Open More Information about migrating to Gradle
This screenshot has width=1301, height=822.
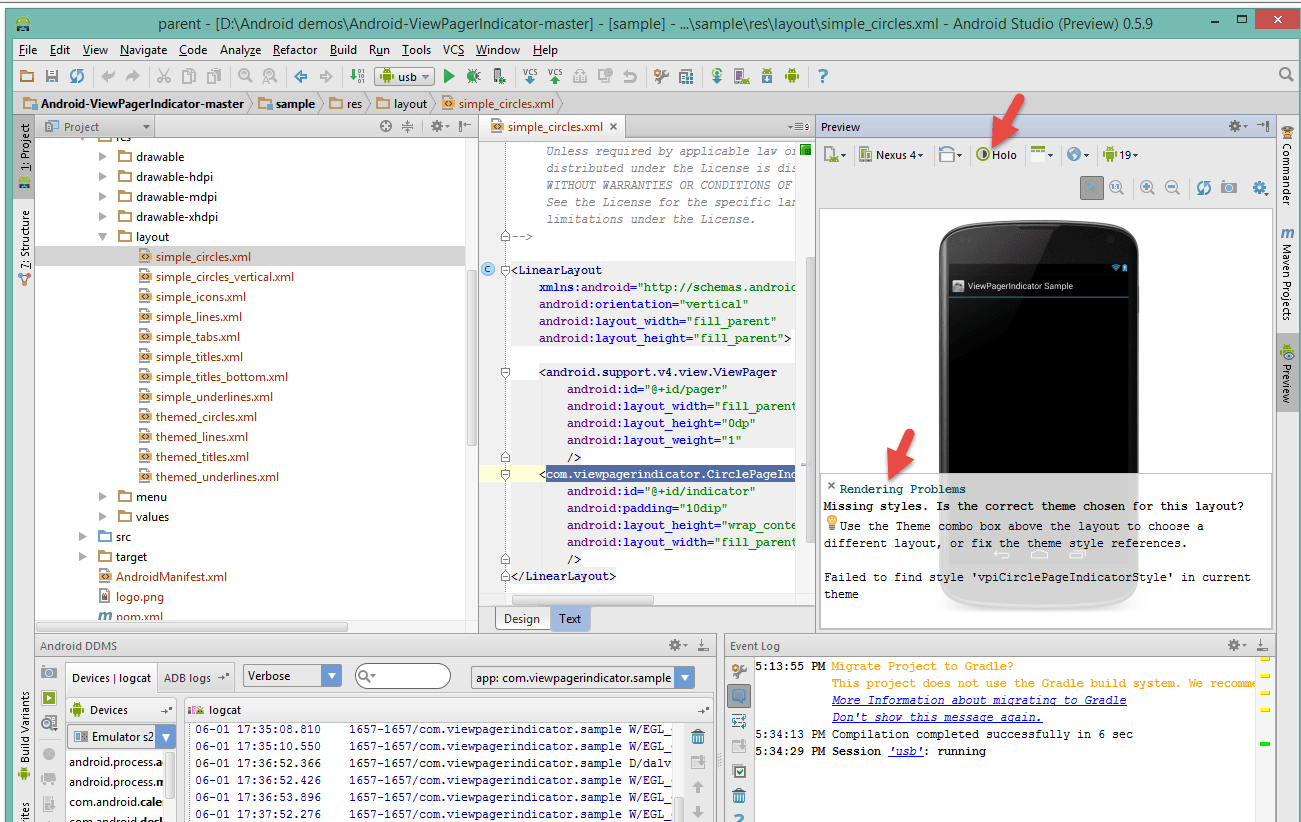tap(979, 700)
